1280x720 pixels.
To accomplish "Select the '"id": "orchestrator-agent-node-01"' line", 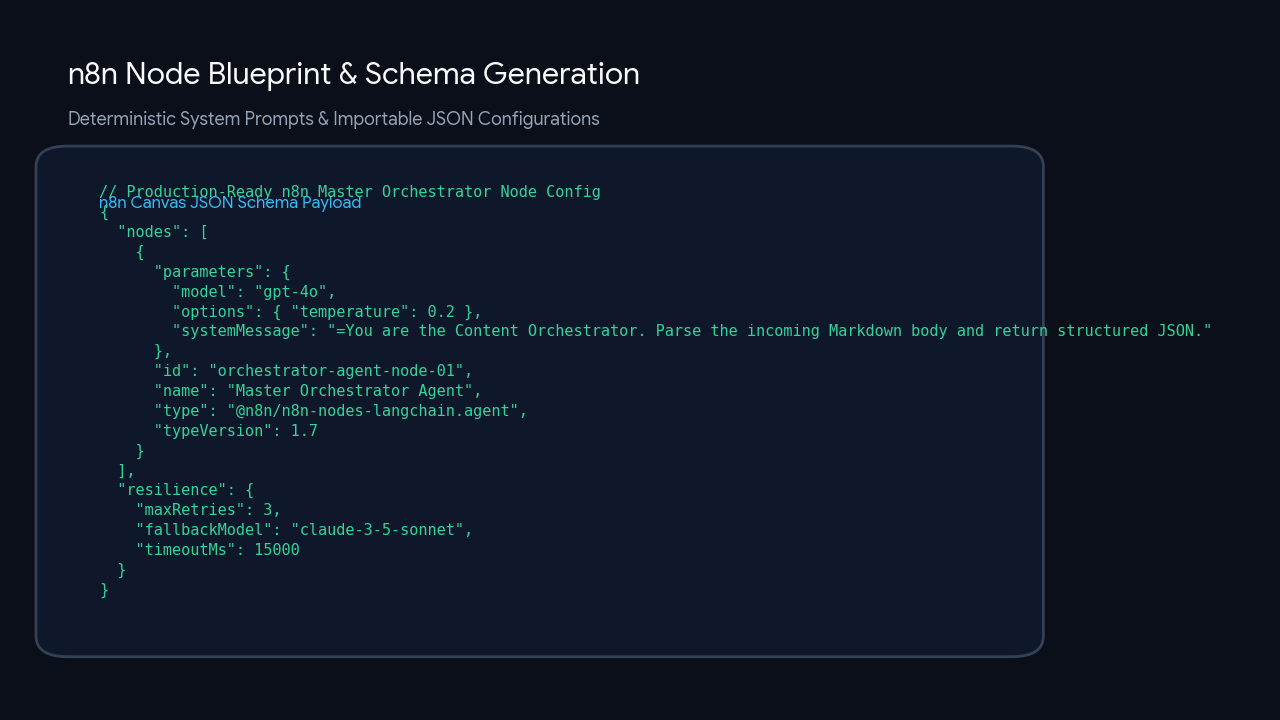I will coord(313,371).
